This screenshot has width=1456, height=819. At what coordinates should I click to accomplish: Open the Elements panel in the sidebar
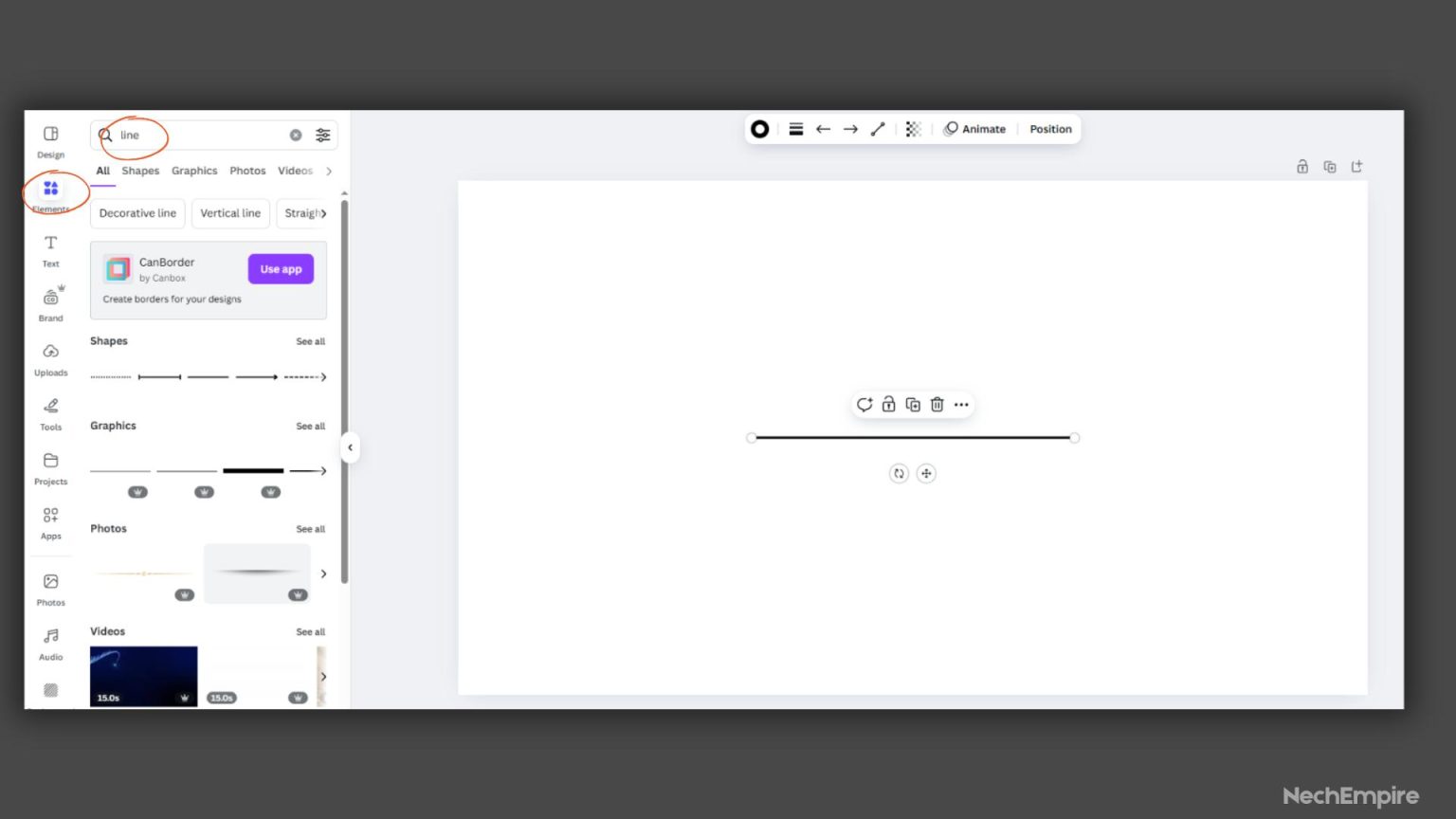(50, 192)
